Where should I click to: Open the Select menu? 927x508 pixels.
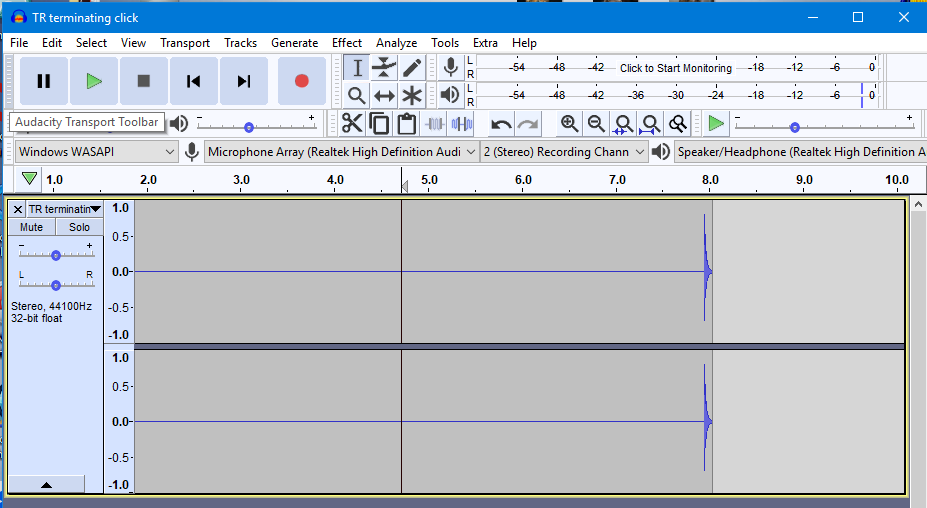point(92,43)
